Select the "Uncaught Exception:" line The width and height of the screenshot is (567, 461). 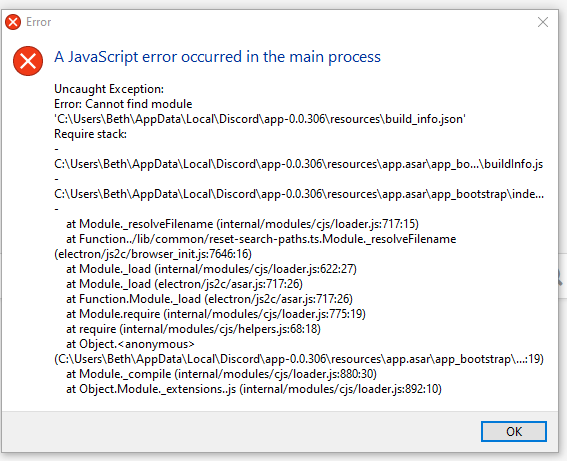pyautogui.click(x=109, y=89)
